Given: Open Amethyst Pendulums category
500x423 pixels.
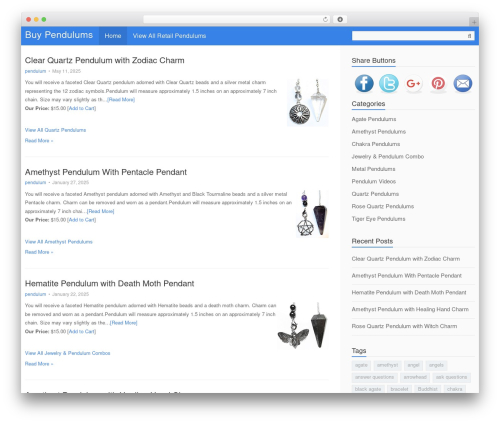Looking at the screenshot, I should 379,132.
